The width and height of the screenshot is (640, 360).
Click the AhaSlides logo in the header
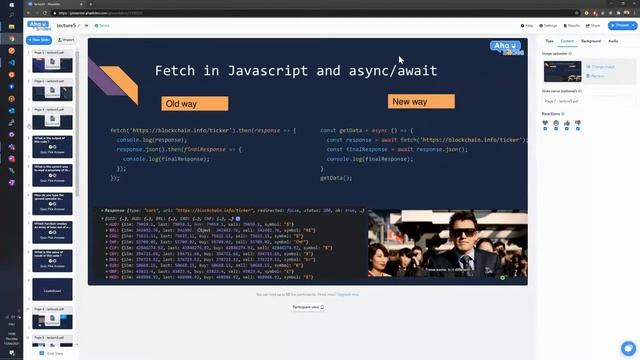[39, 26]
